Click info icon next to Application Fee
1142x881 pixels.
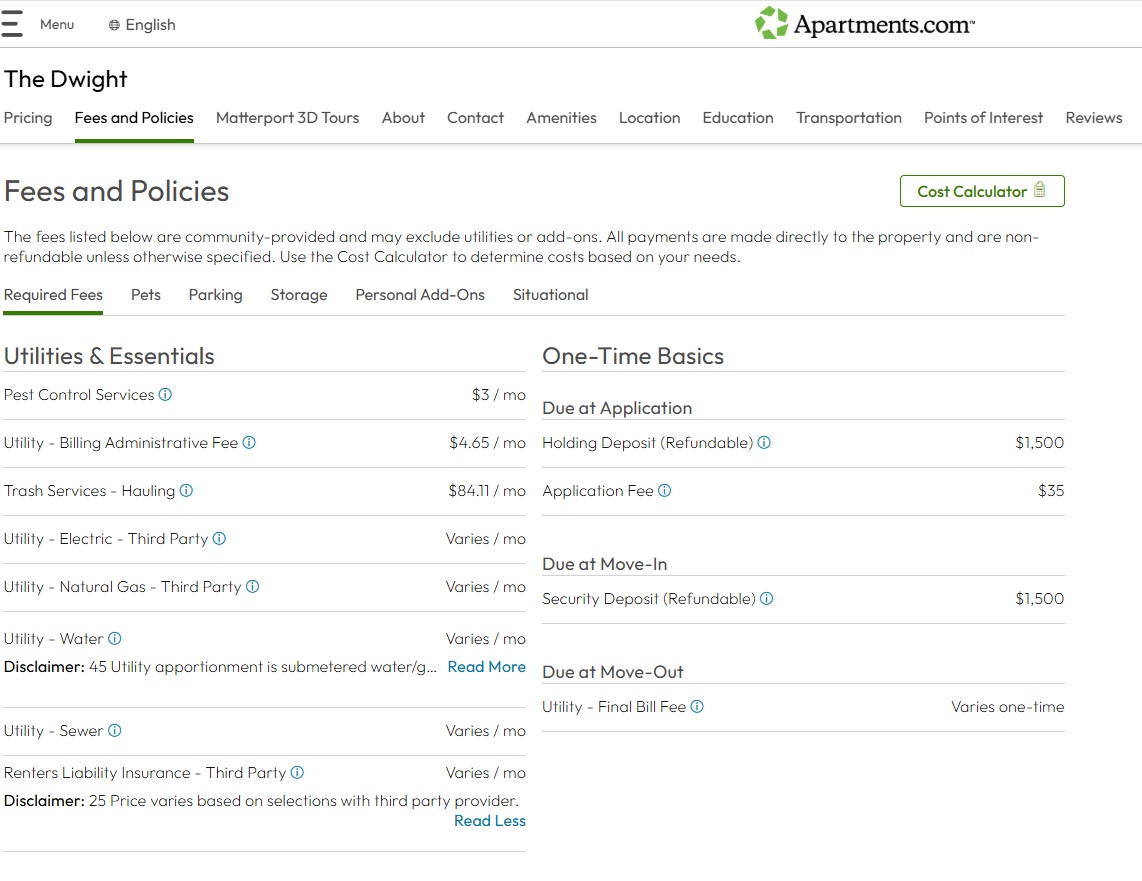[x=665, y=491]
